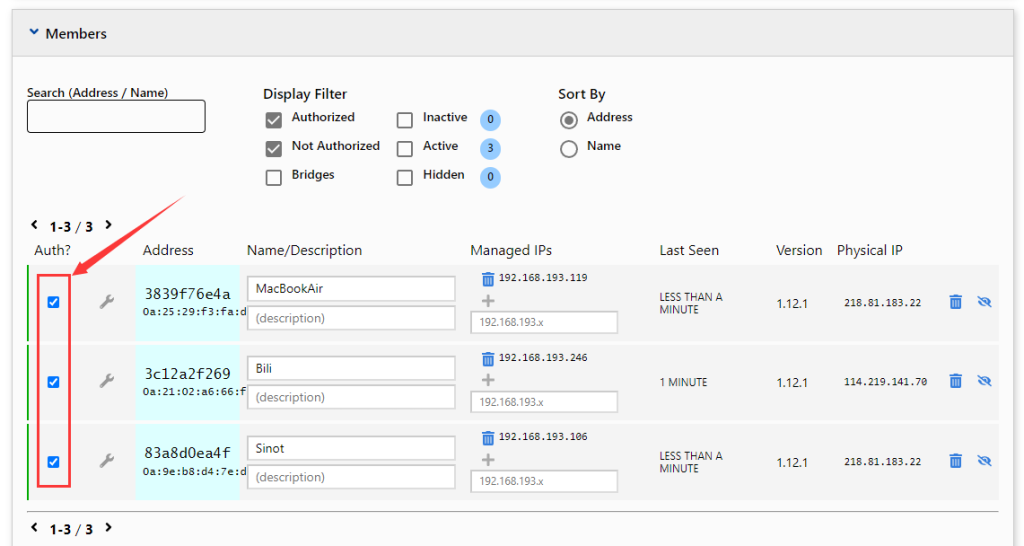Click the Search Address / Name field

point(116,116)
